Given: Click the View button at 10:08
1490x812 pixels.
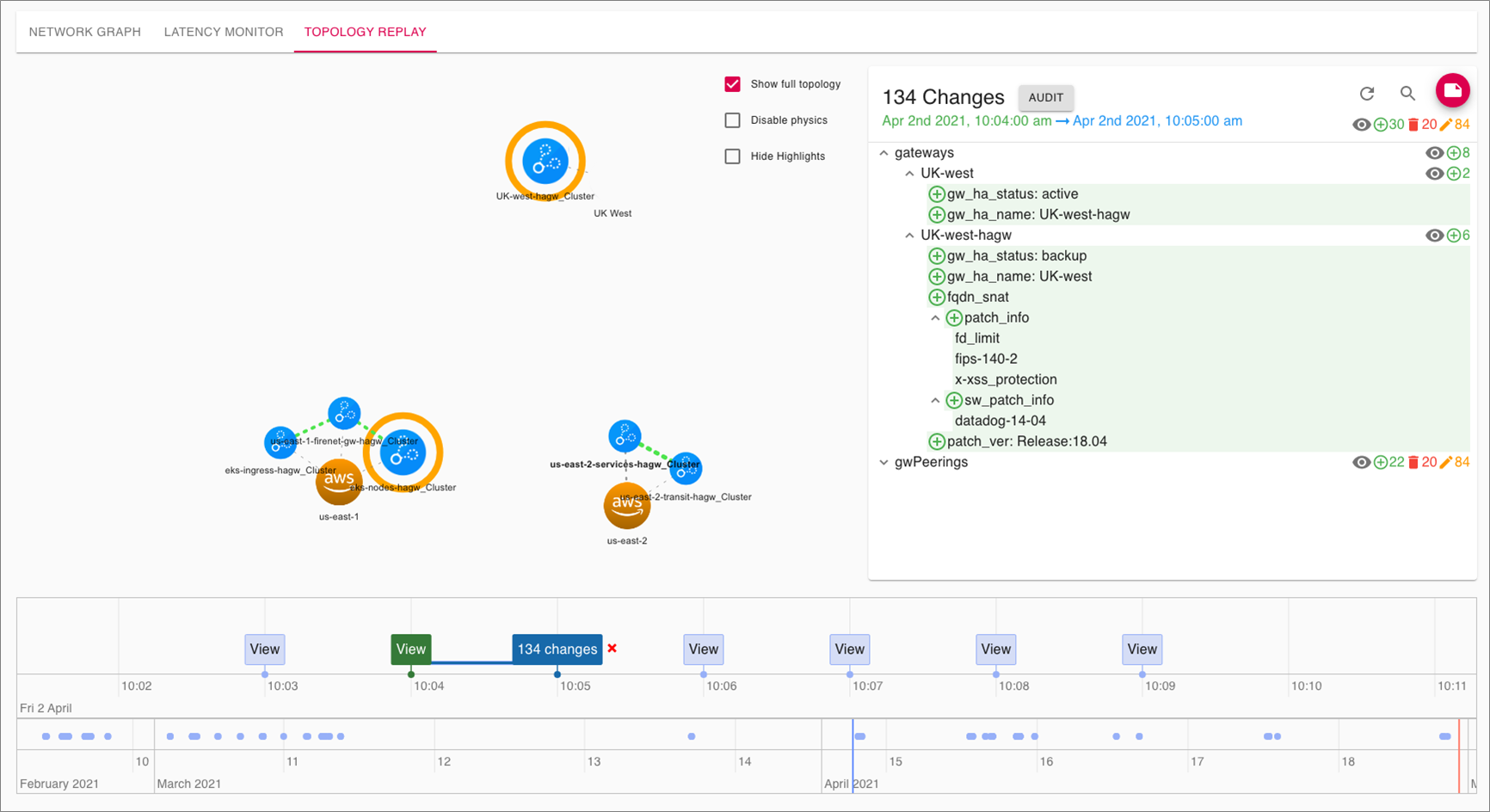Looking at the screenshot, I should tap(996, 649).
